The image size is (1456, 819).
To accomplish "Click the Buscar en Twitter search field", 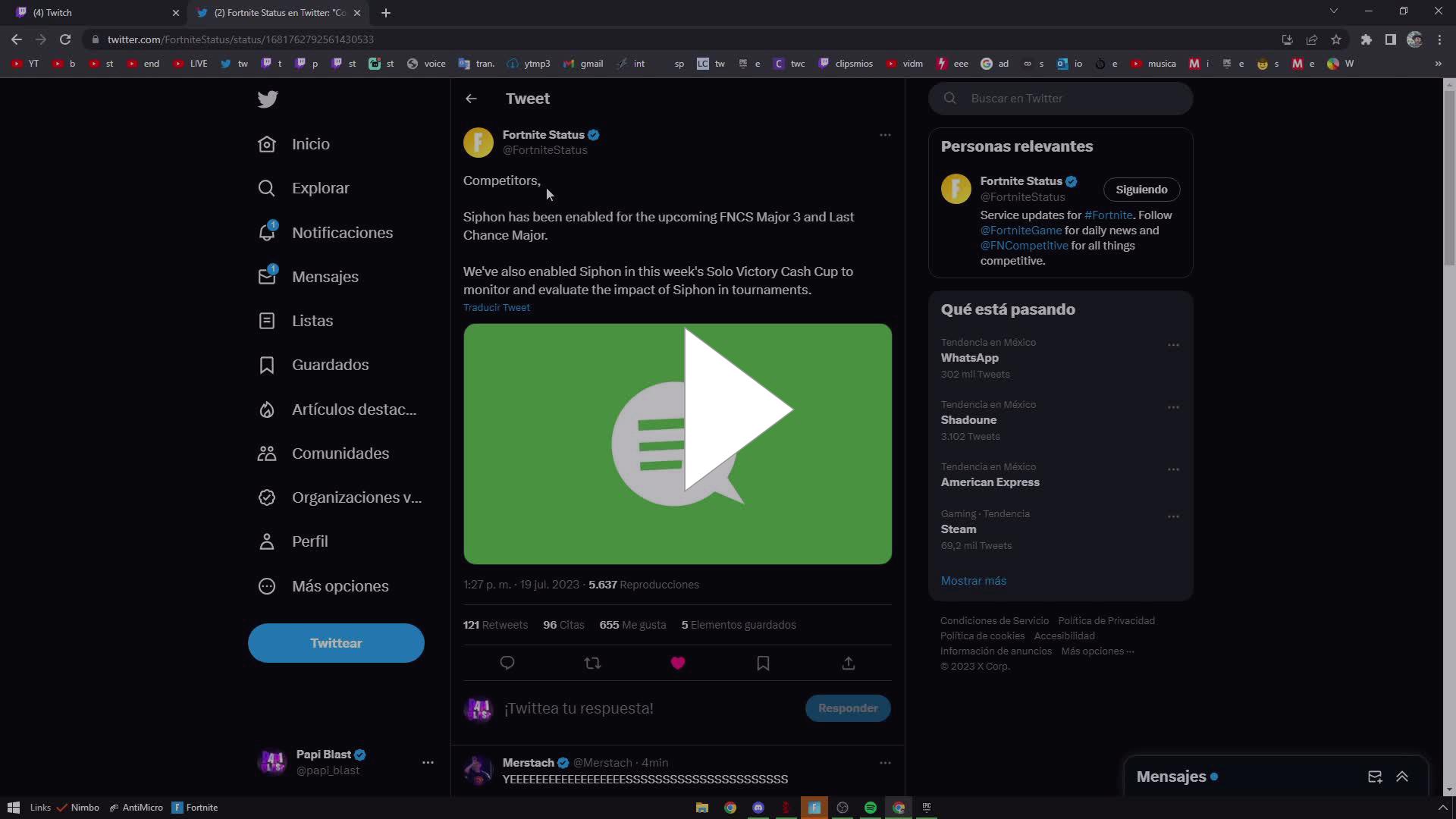I will (x=1060, y=98).
